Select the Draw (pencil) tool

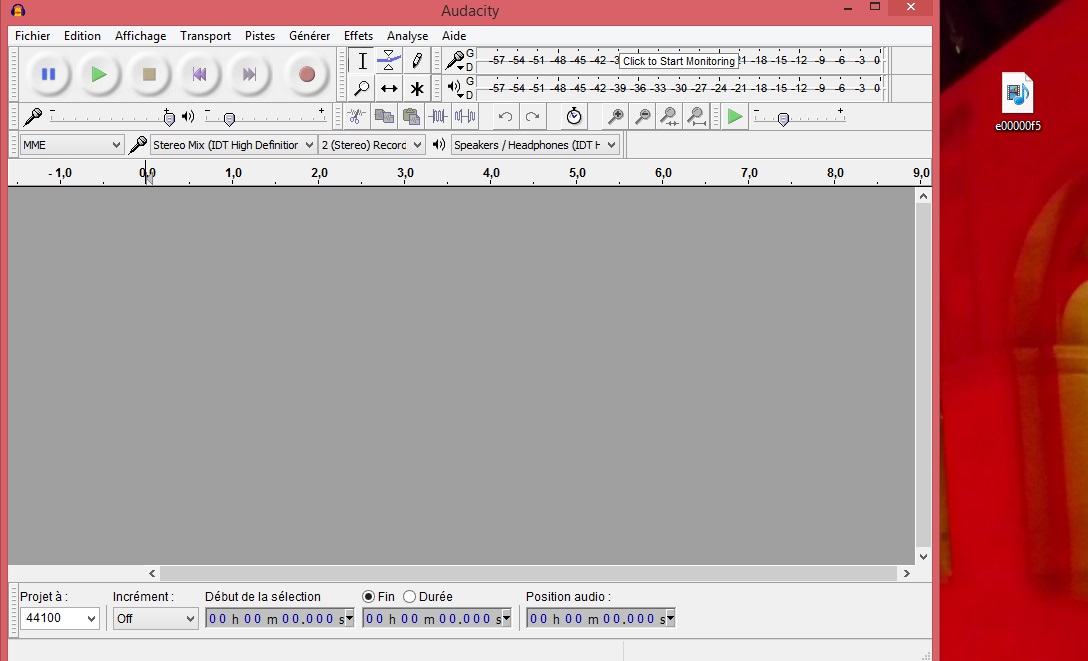point(416,61)
